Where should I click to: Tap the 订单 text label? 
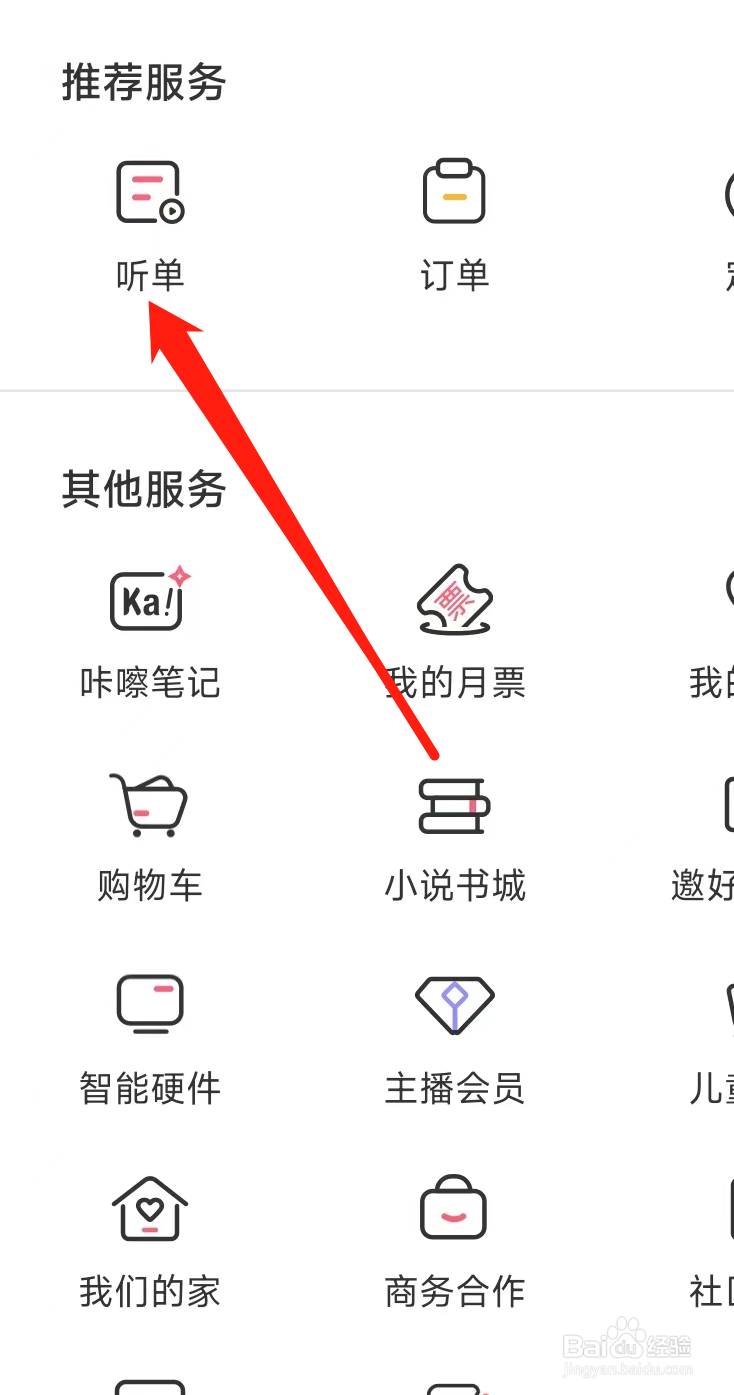454,276
